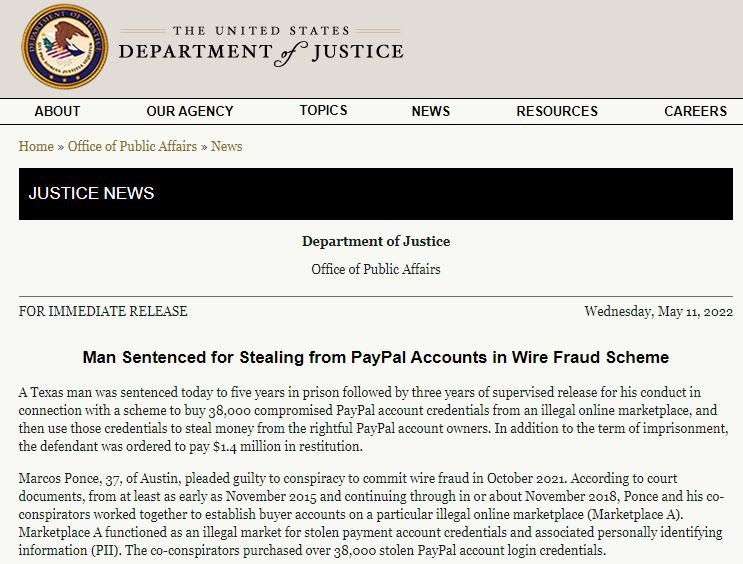Click the date Wednesday, May 11, 2022

pos(659,311)
